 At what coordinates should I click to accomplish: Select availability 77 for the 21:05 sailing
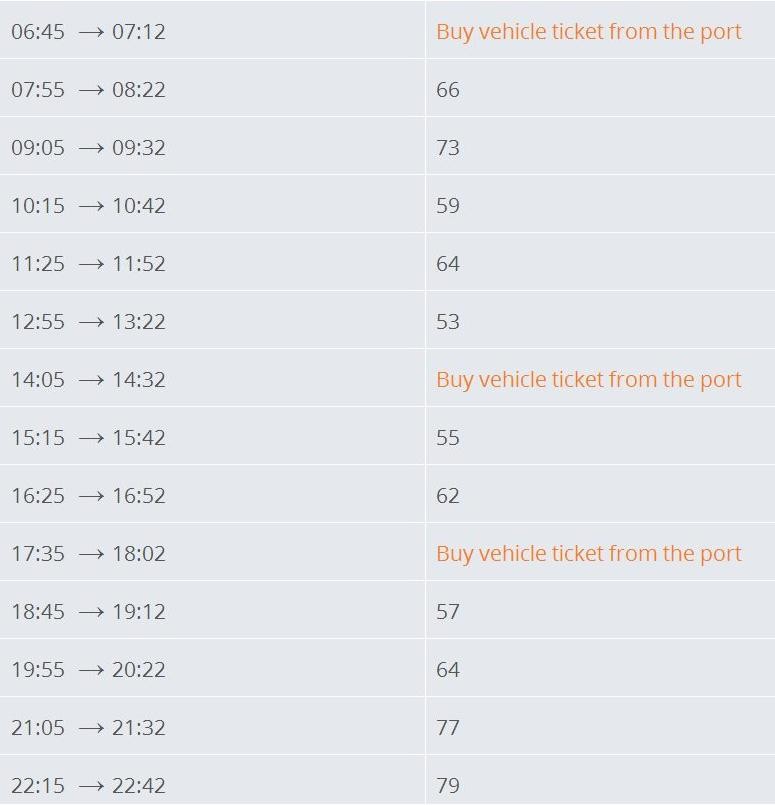448,728
